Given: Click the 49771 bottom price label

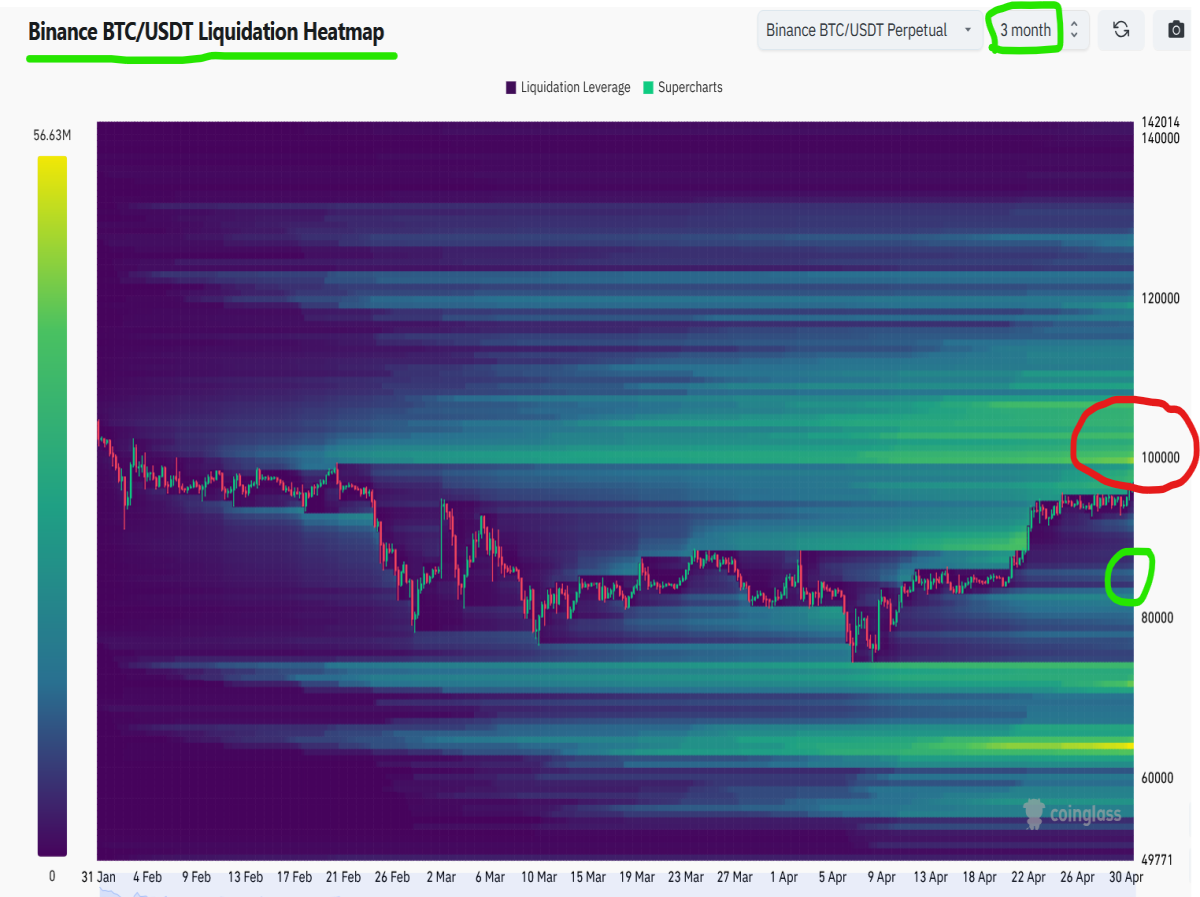Looking at the screenshot, I should pos(1157,859).
